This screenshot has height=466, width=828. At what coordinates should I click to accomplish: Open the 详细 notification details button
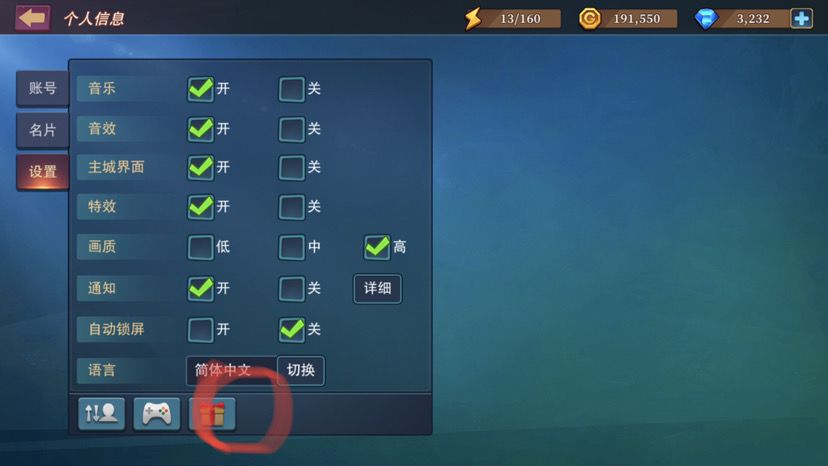pos(378,288)
